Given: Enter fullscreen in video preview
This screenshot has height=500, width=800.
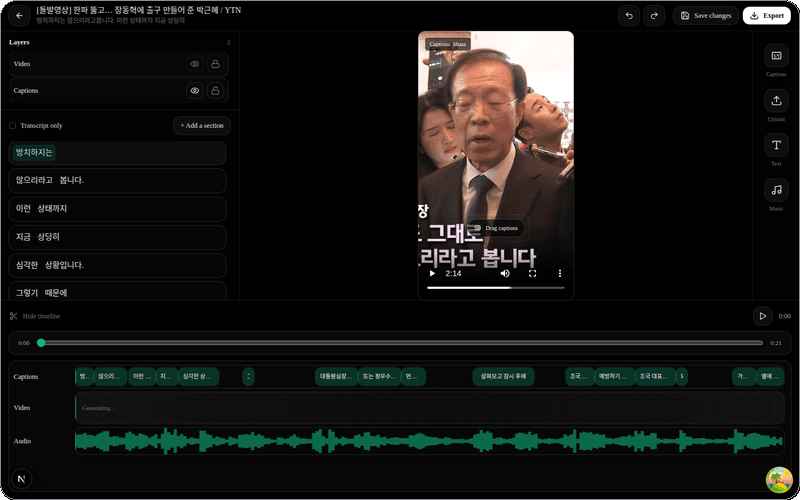Looking at the screenshot, I should (533, 273).
